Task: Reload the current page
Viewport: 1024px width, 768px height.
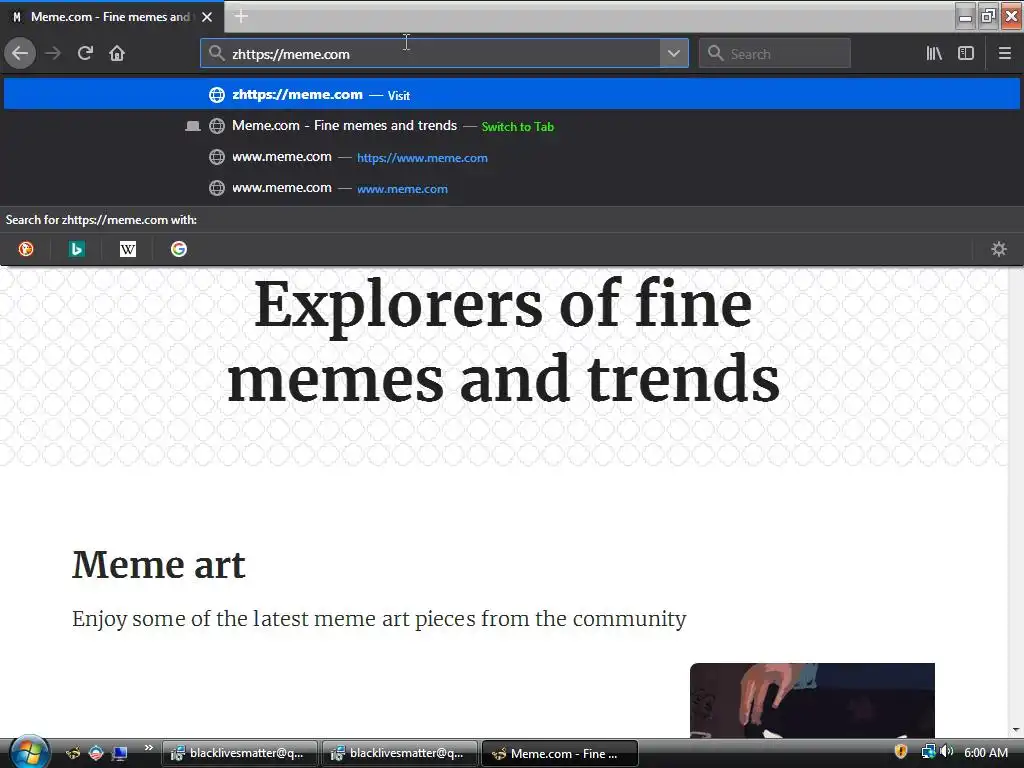Action: 85,53
